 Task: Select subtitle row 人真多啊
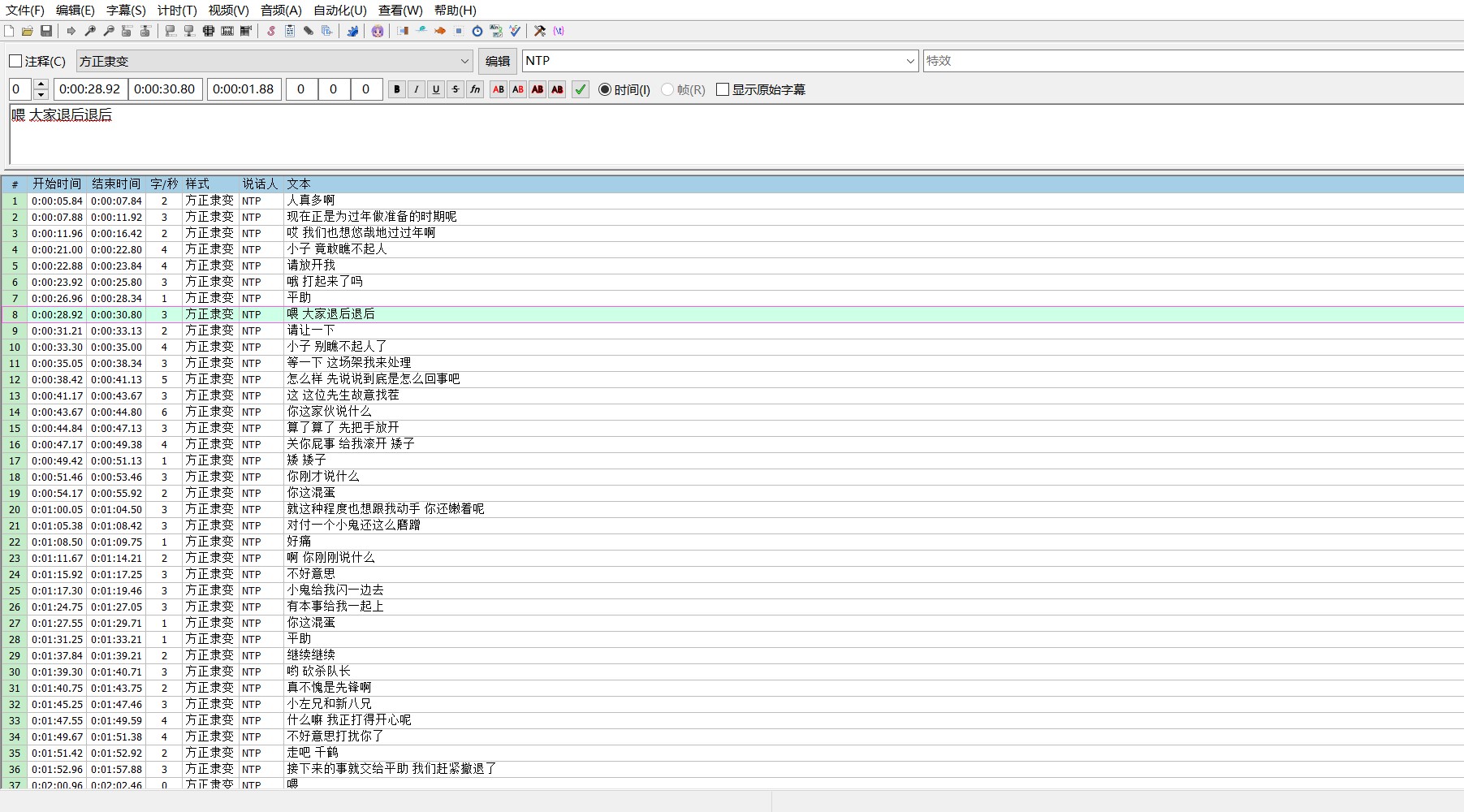pos(732,201)
